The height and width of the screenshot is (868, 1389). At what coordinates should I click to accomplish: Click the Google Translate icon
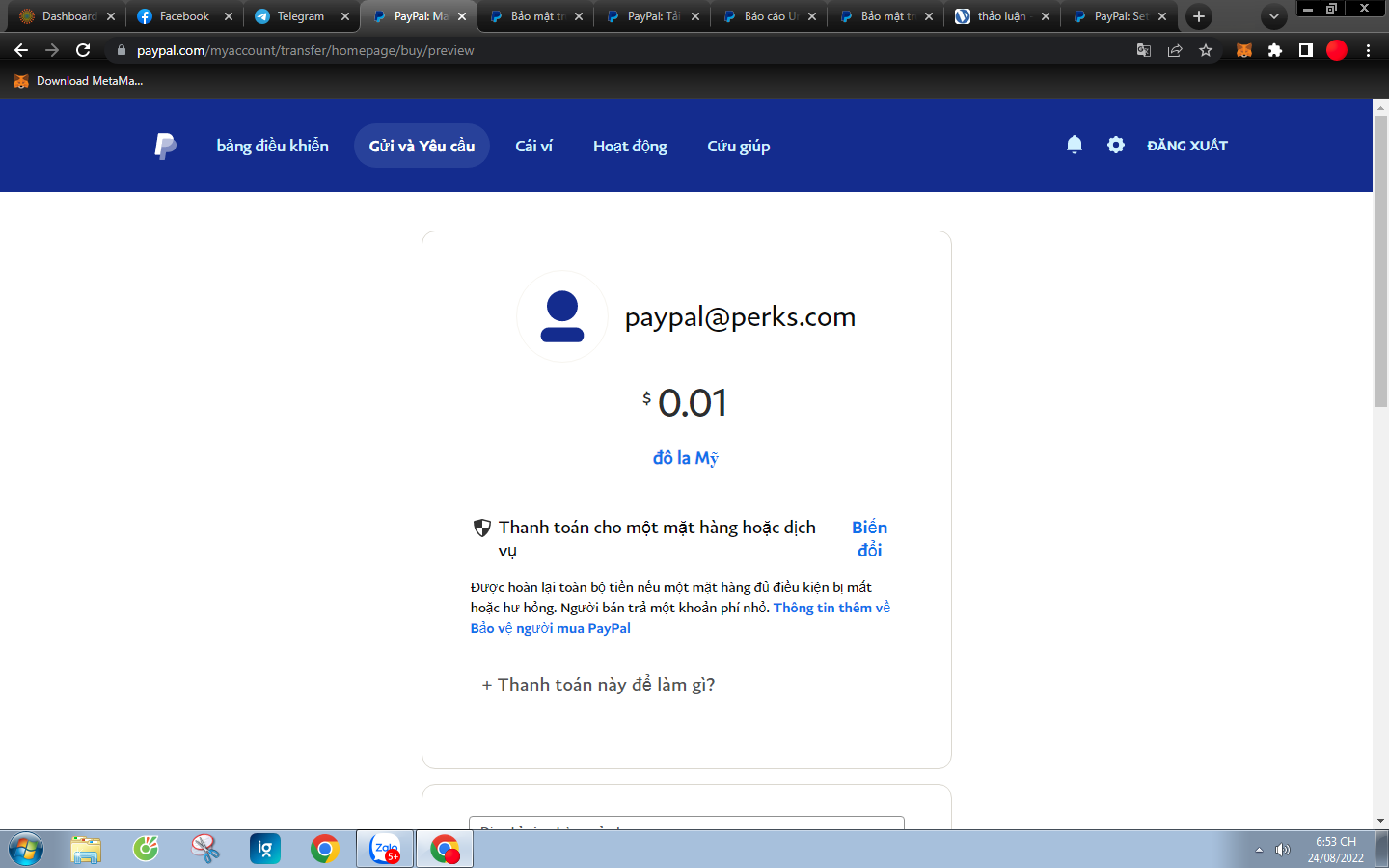point(1144,50)
